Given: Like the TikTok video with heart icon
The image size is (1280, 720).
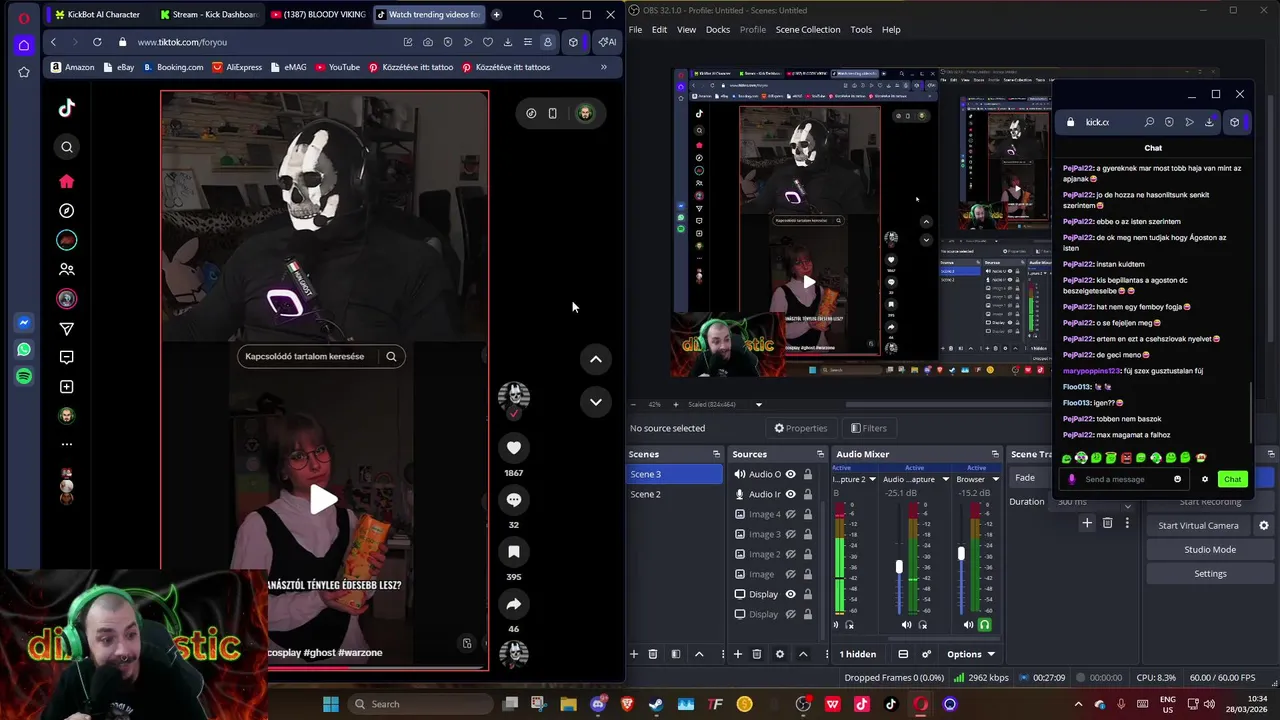Looking at the screenshot, I should tap(514, 448).
